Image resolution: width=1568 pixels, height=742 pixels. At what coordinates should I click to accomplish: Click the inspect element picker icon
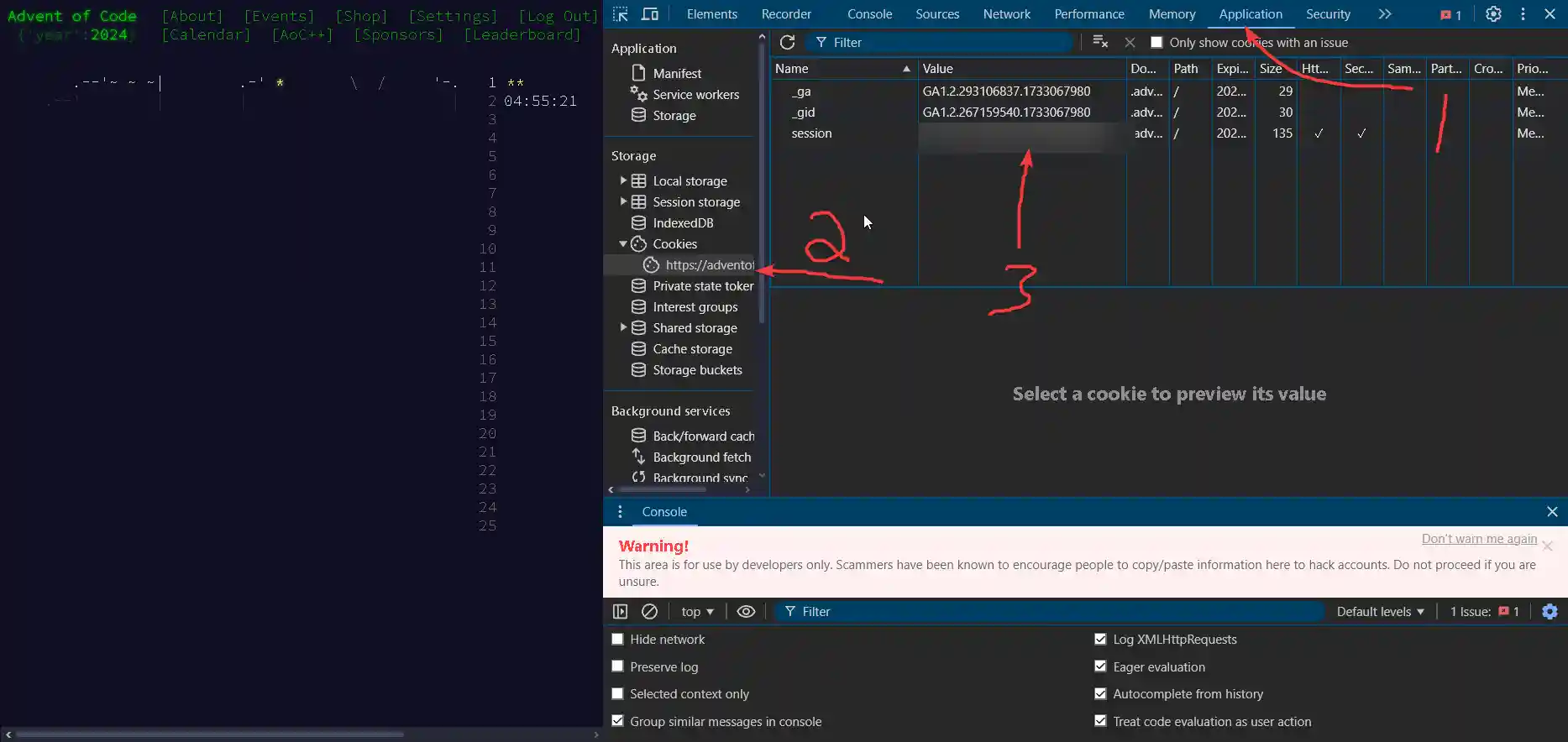[x=621, y=14]
